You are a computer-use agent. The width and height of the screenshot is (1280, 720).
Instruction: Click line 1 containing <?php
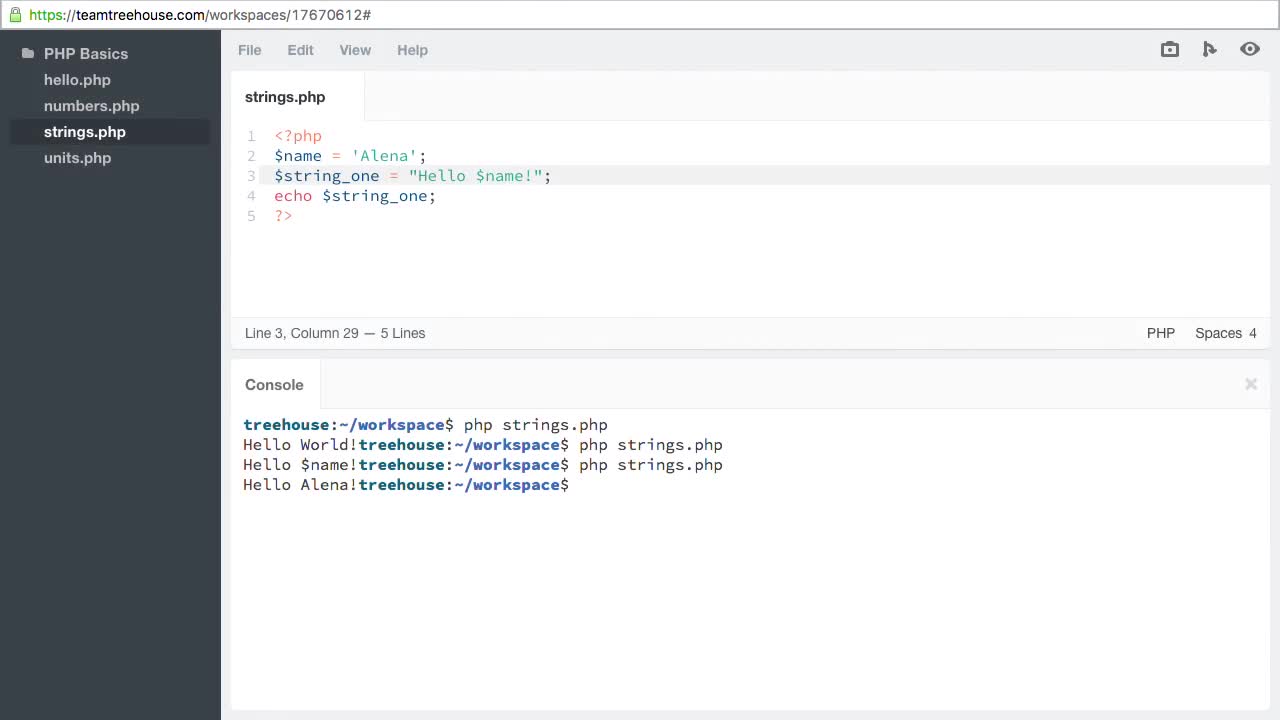pyautogui.click(x=298, y=136)
